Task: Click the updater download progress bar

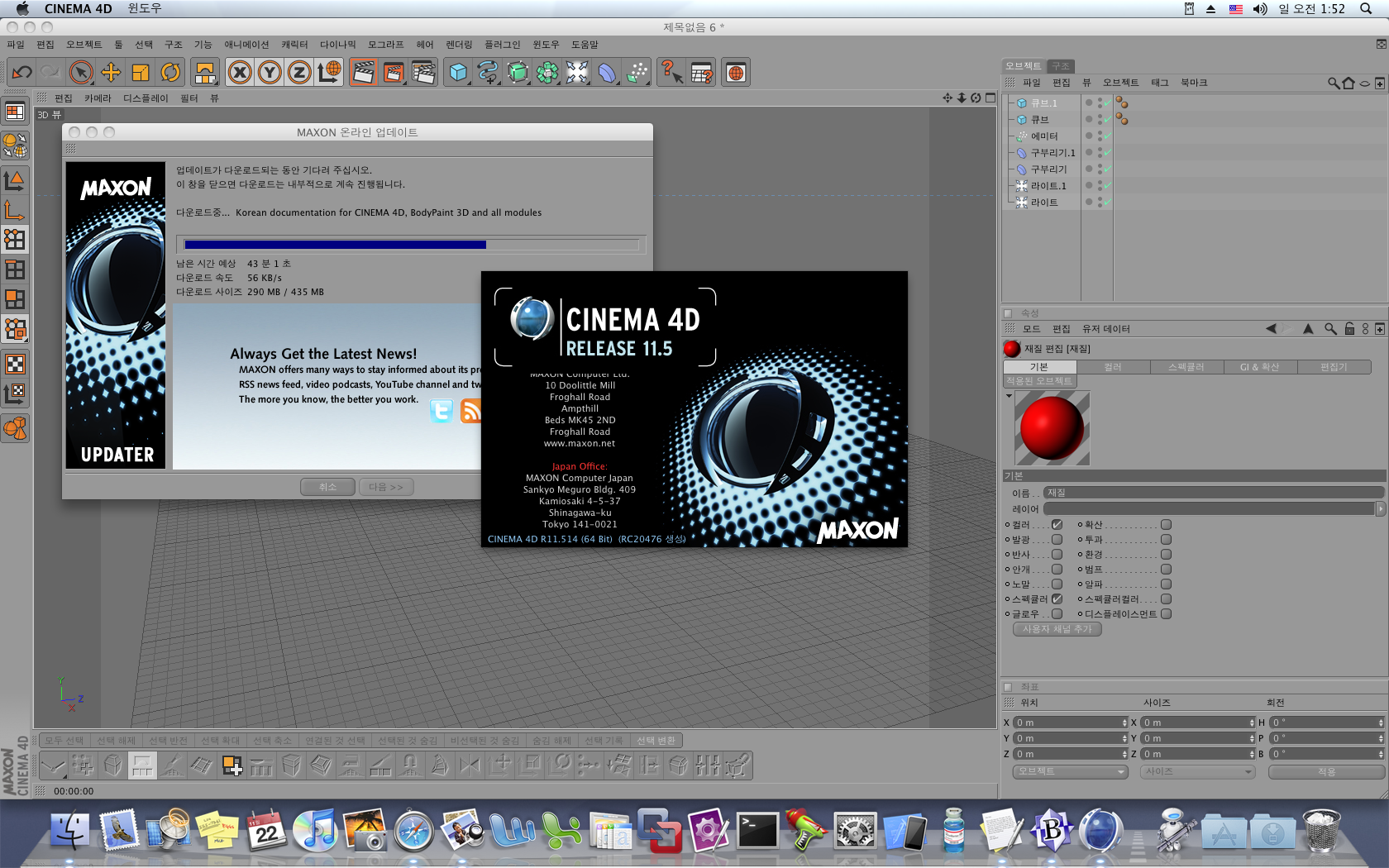Action: pyautogui.click(x=411, y=245)
